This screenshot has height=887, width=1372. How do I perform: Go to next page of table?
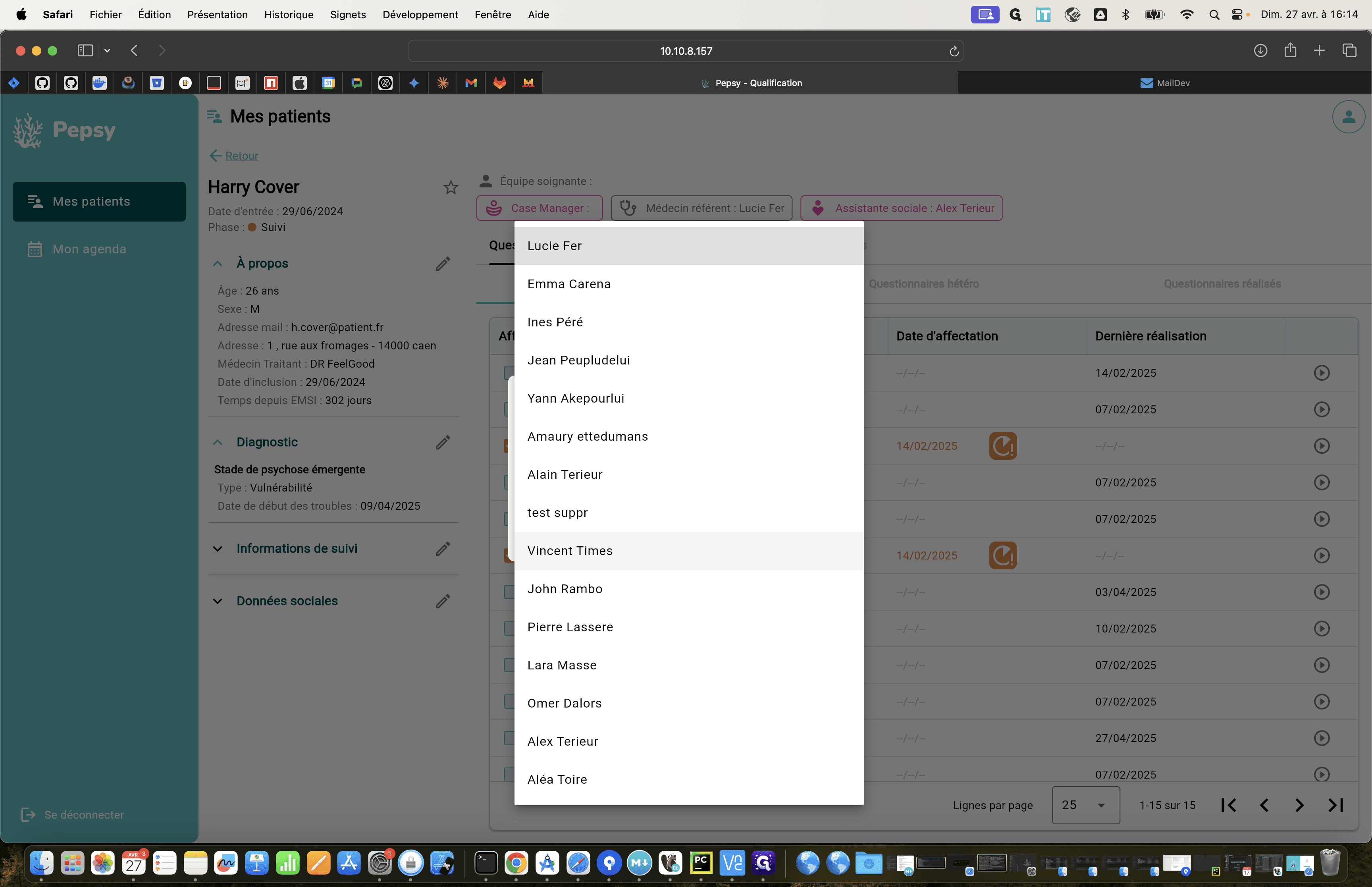[x=1299, y=805]
